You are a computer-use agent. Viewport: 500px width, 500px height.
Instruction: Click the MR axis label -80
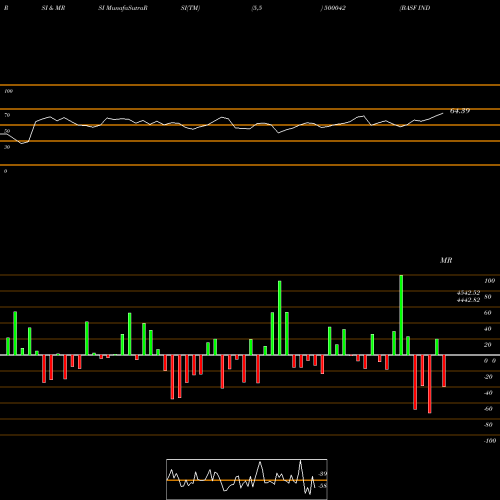click(488, 425)
